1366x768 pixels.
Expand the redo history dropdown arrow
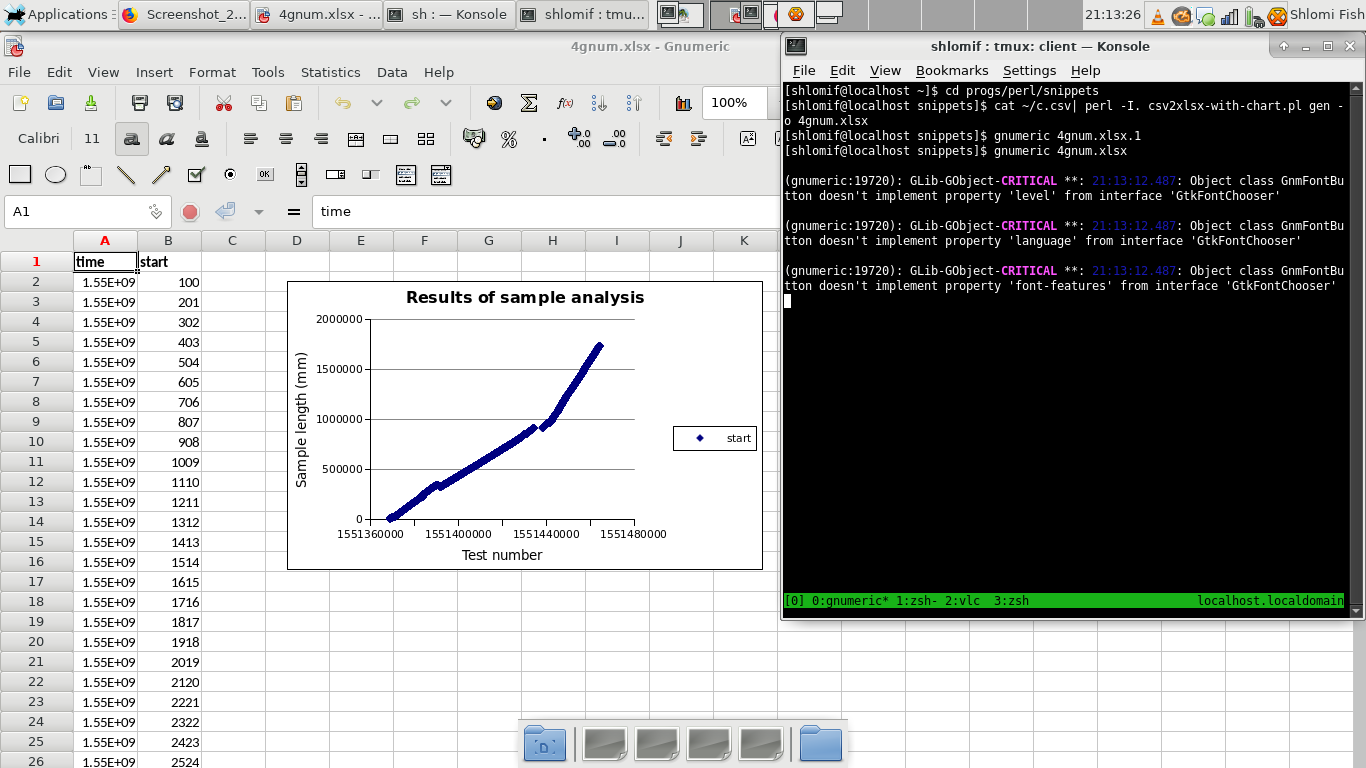[446, 103]
